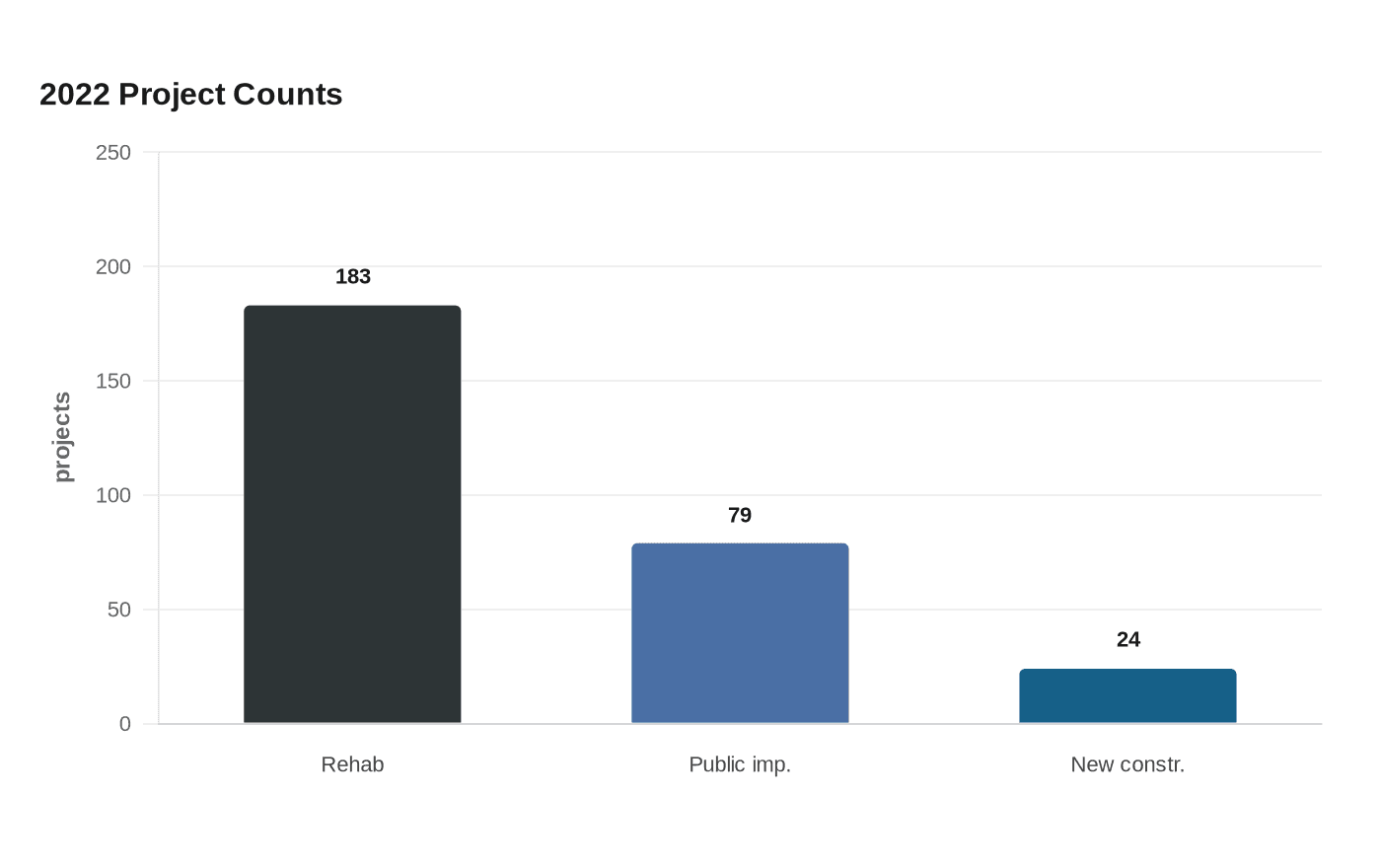Viewport: 1381px width, 868px height.
Task: Click the 250 y-axis tick label
Action: (113, 152)
